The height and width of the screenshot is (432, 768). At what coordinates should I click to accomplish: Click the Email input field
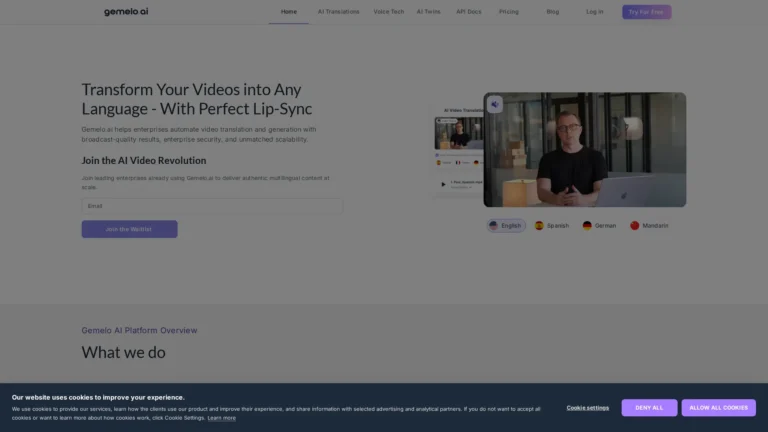coord(212,205)
